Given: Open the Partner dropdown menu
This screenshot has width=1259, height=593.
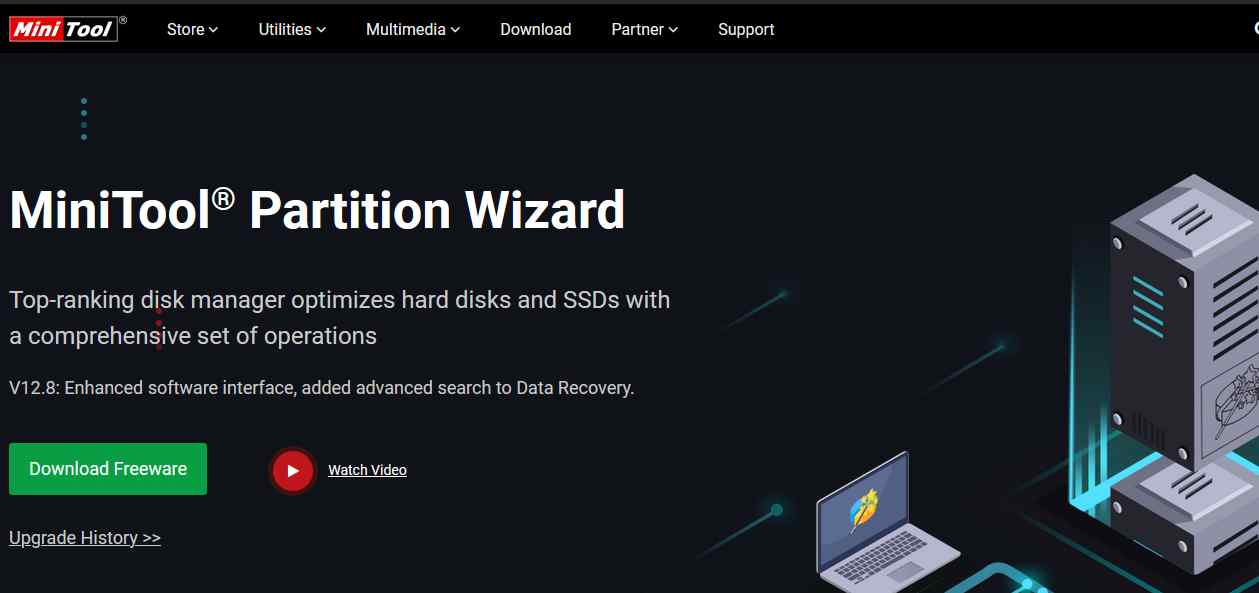Looking at the screenshot, I should point(645,29).
